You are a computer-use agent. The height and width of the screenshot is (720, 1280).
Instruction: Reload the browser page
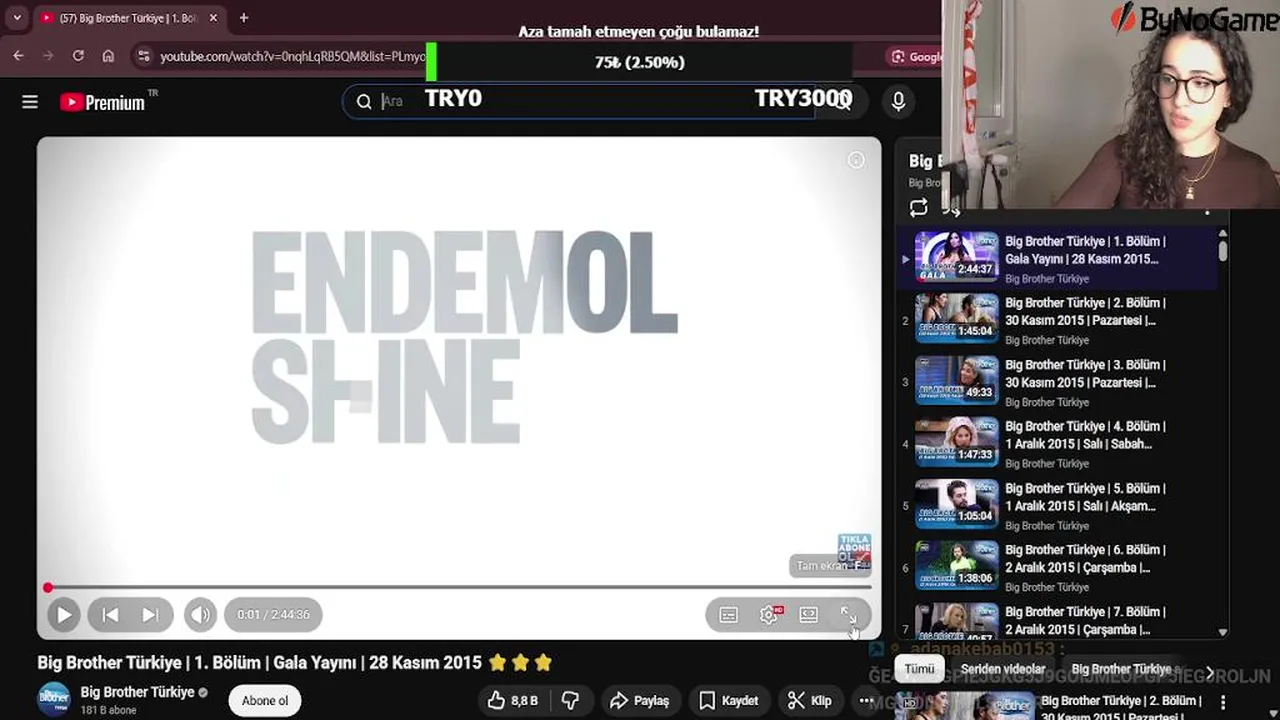point(78,56)
